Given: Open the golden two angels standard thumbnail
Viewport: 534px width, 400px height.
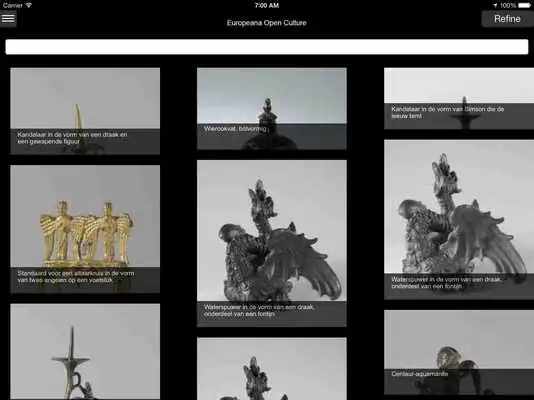Looking at the screenshot, I should pos(85,229).
